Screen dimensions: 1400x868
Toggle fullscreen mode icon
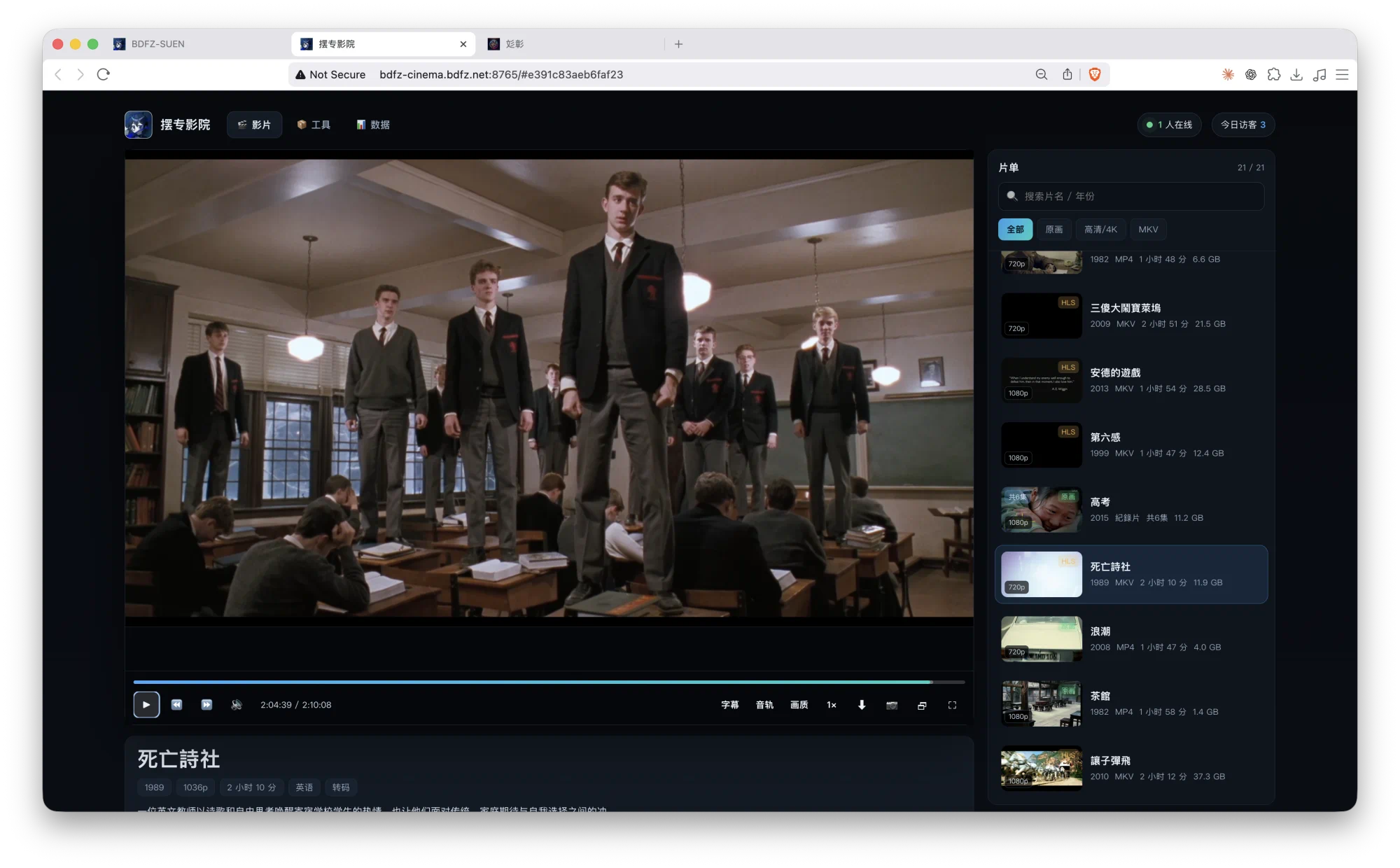coord(952,705)
